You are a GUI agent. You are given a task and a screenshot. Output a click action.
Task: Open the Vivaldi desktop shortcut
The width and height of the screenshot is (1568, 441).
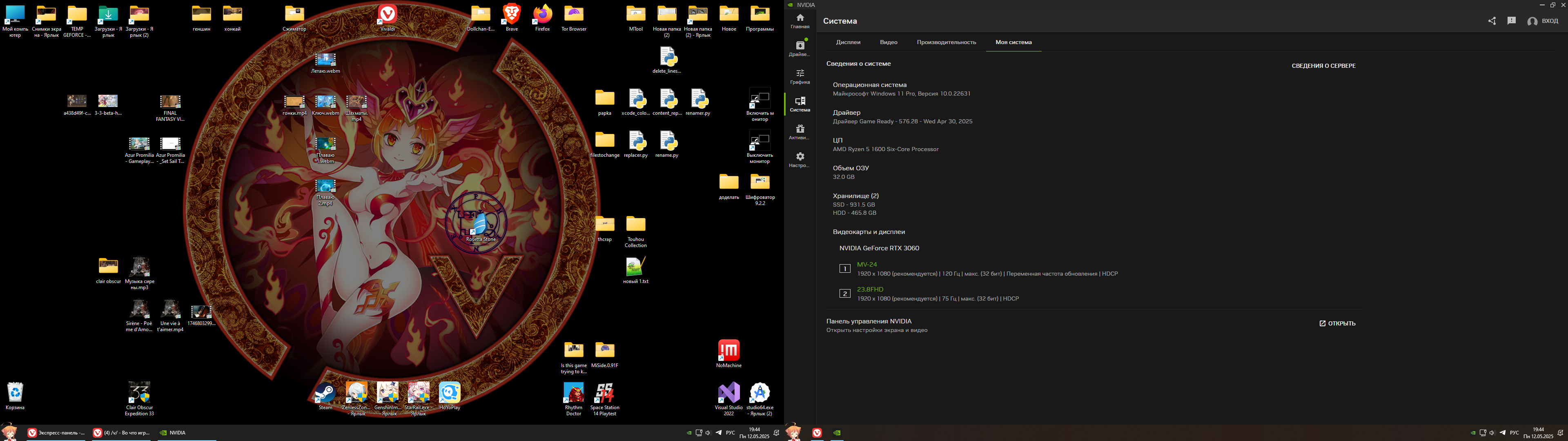387,18
